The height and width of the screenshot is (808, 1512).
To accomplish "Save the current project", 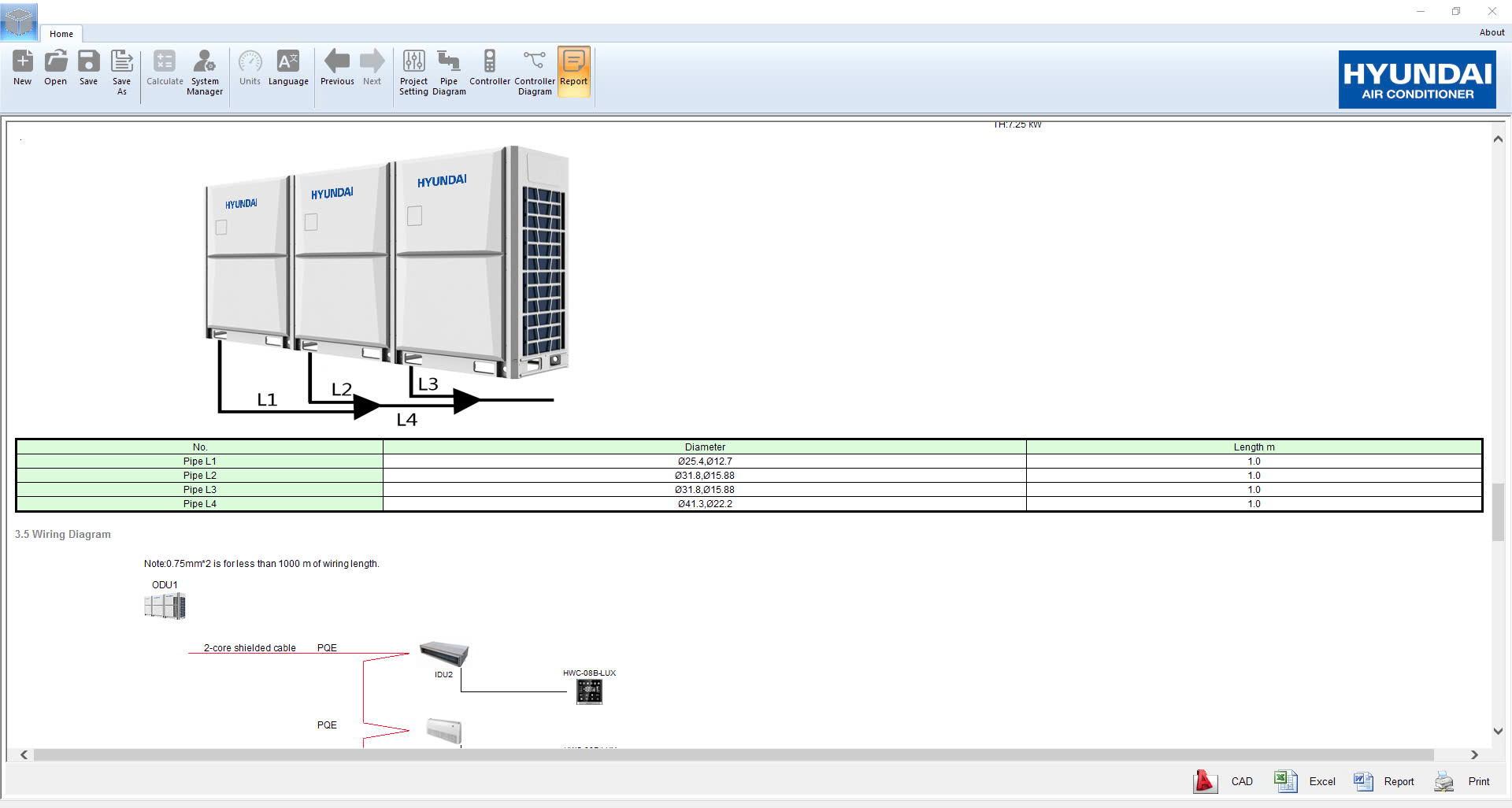I will click(88, 68).
